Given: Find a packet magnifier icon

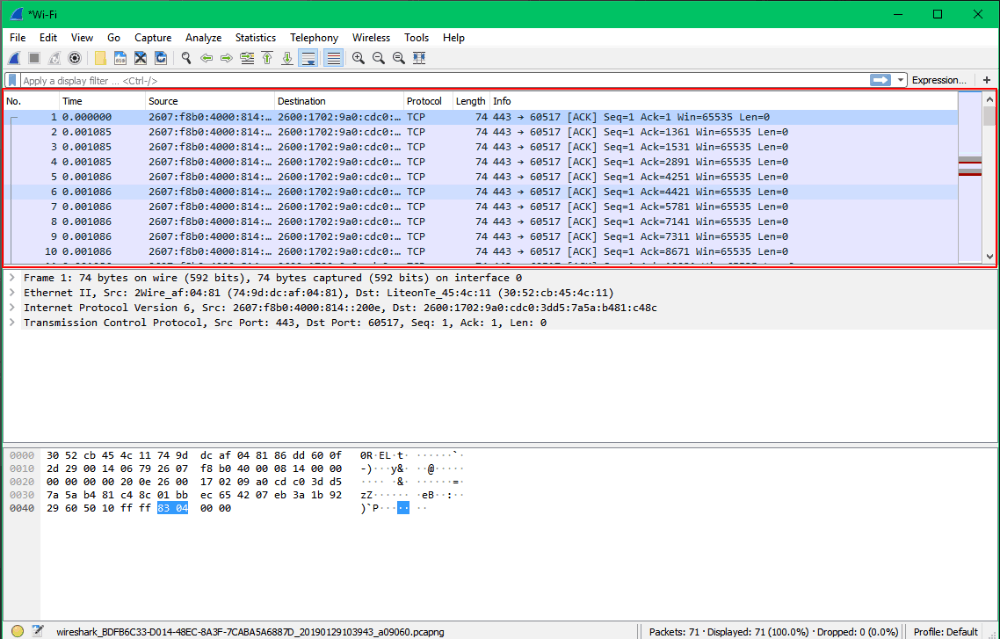Looking at the screenshot, I should (186, 58).
